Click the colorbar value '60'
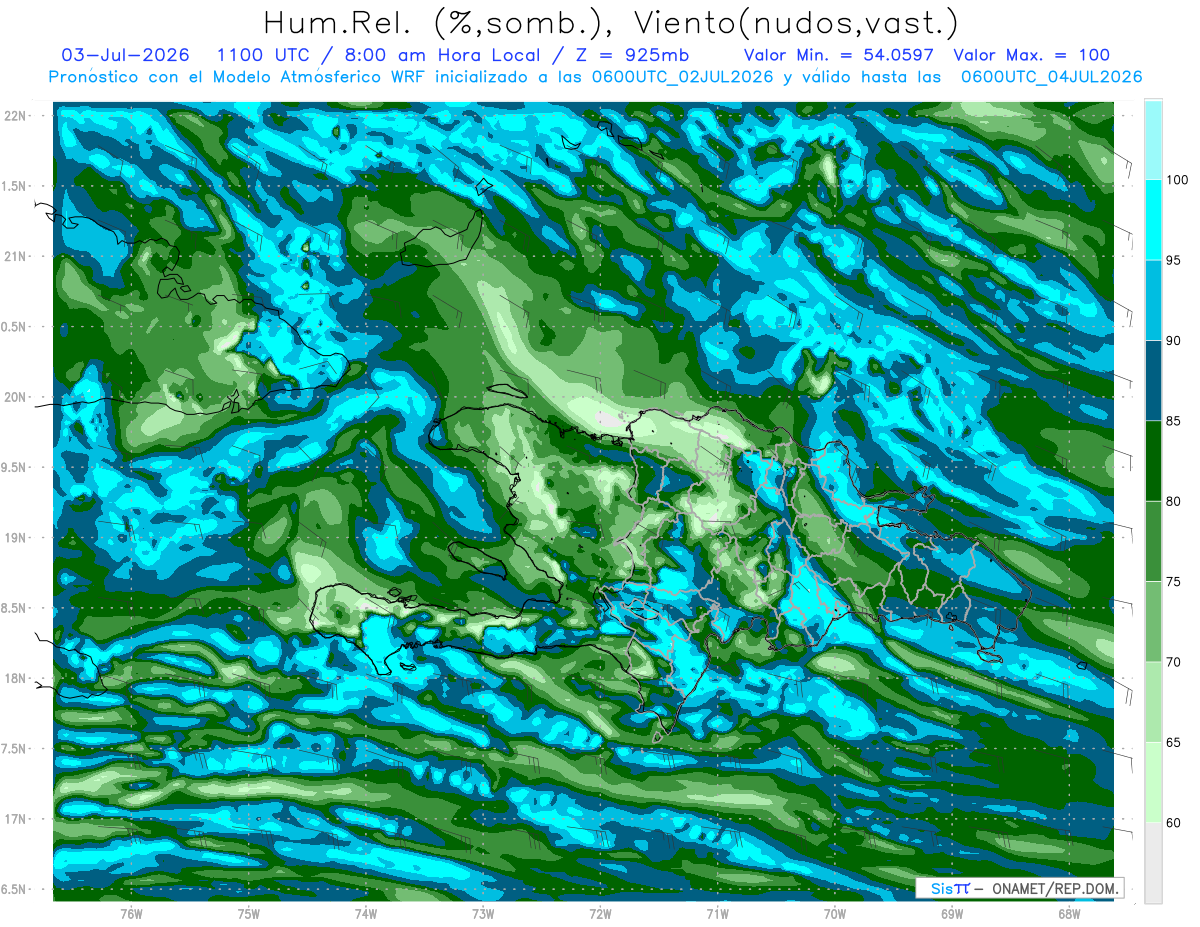The image size is (1200, 927). pyautogui.click(x=1175, y=823)
